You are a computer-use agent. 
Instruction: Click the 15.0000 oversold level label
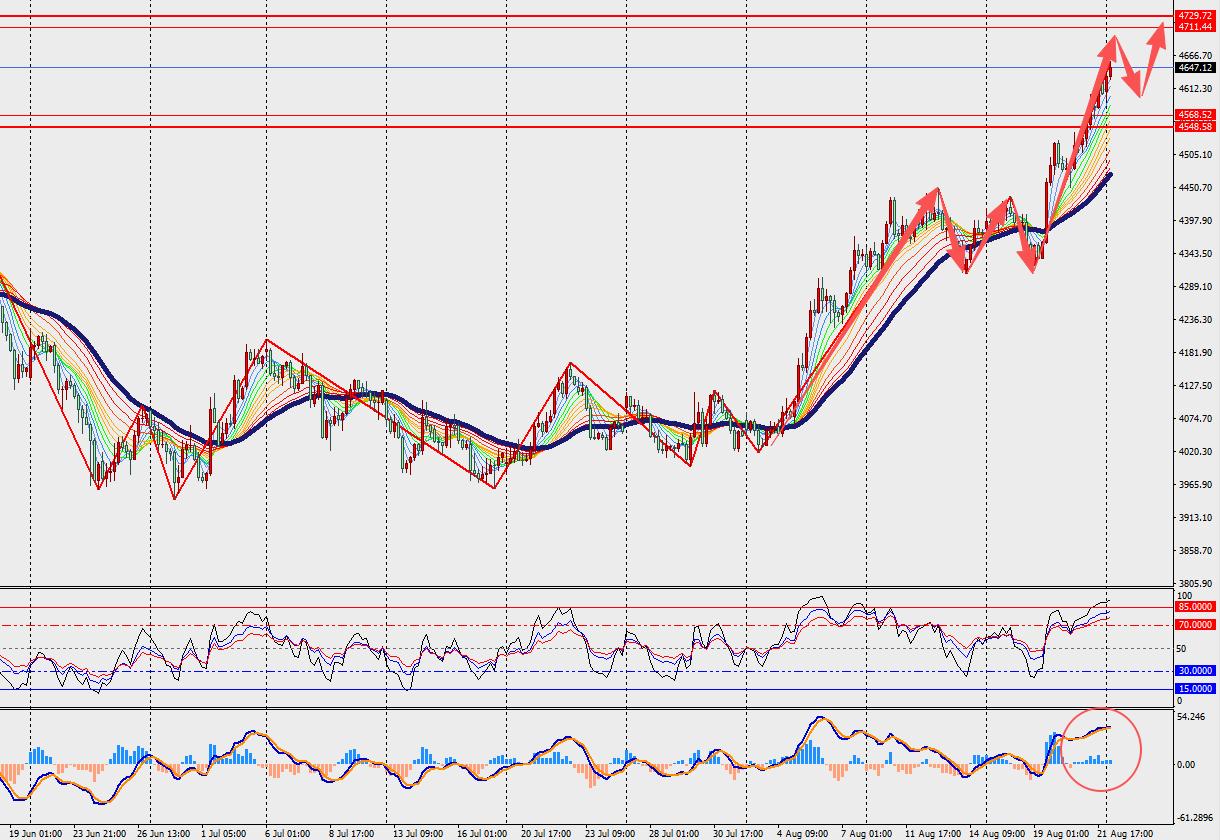pos(1195,689)
